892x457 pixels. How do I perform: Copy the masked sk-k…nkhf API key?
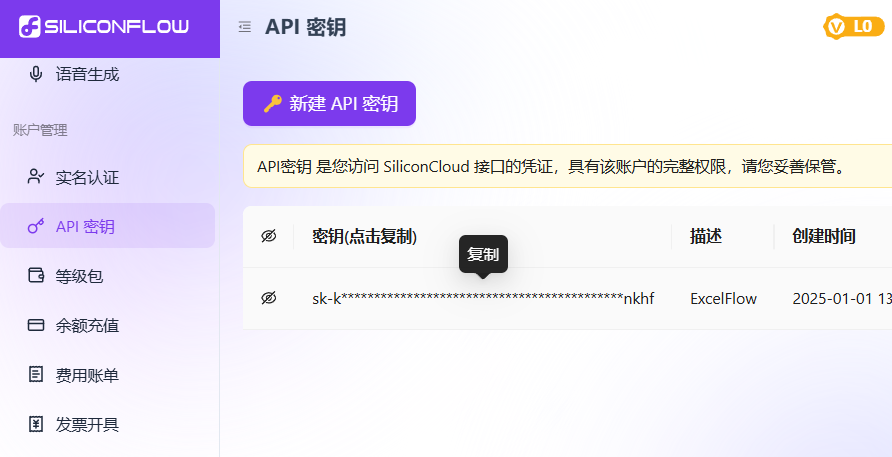click(483, 298)
